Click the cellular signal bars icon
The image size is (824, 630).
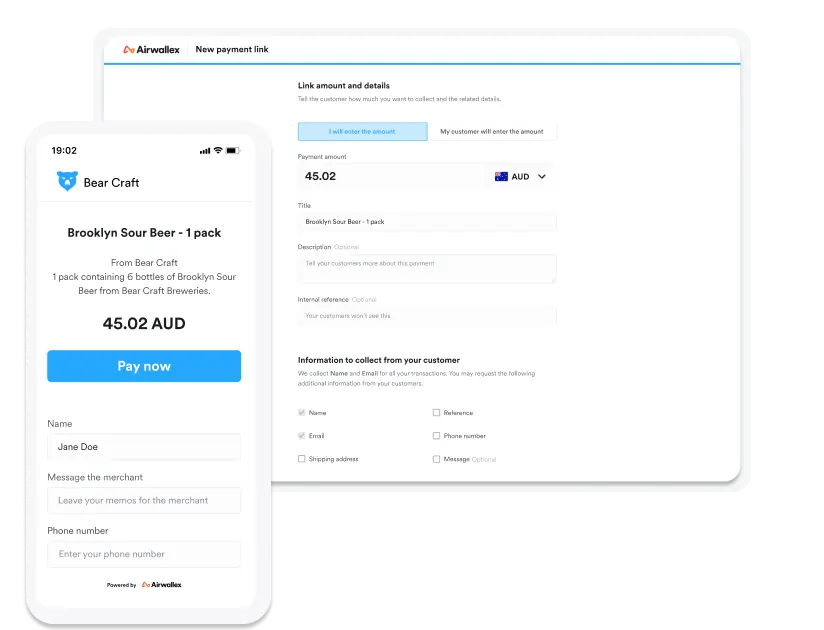click(x=205, y=151)
